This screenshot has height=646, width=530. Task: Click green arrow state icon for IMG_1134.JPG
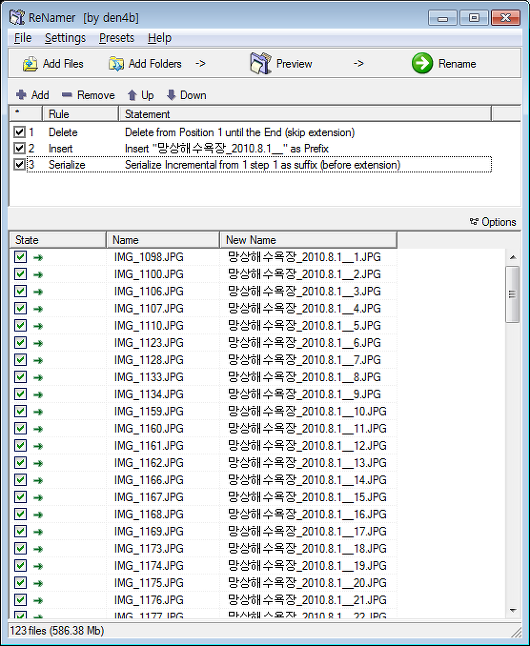point(38,395)
